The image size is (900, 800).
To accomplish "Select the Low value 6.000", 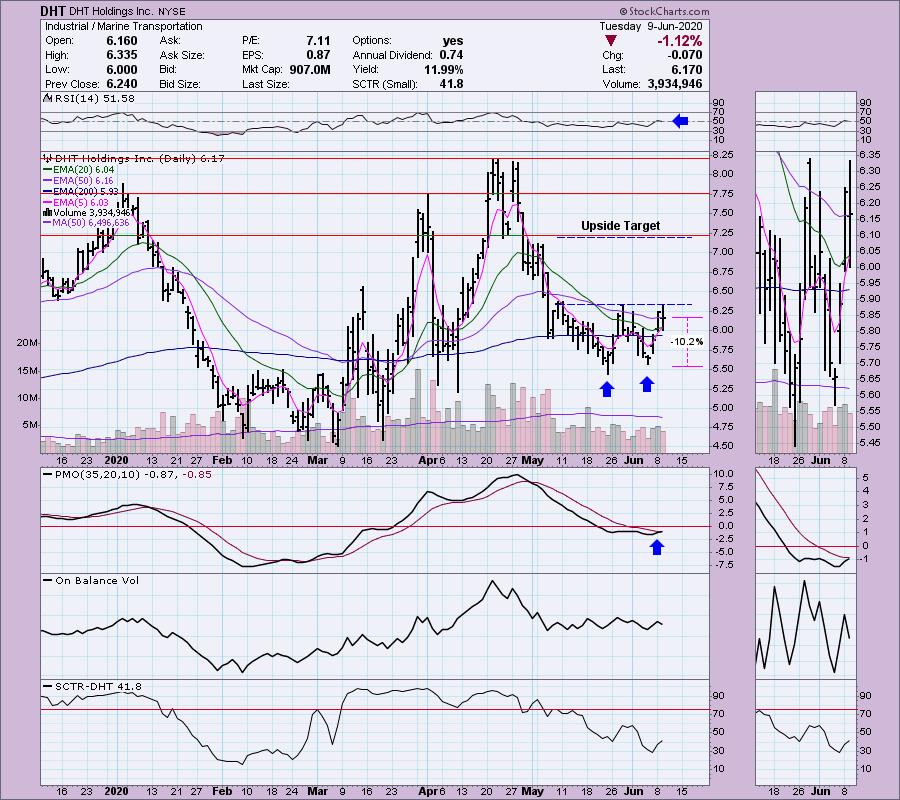I will coord(122,69).
